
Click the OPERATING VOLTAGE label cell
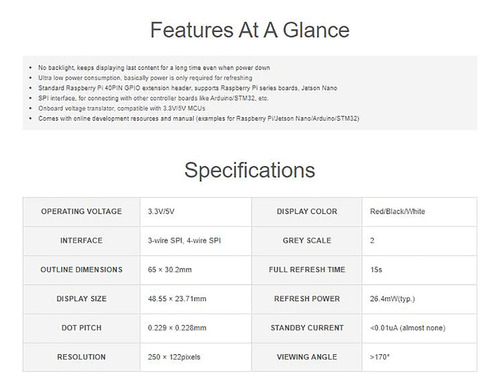pos(81,212)
